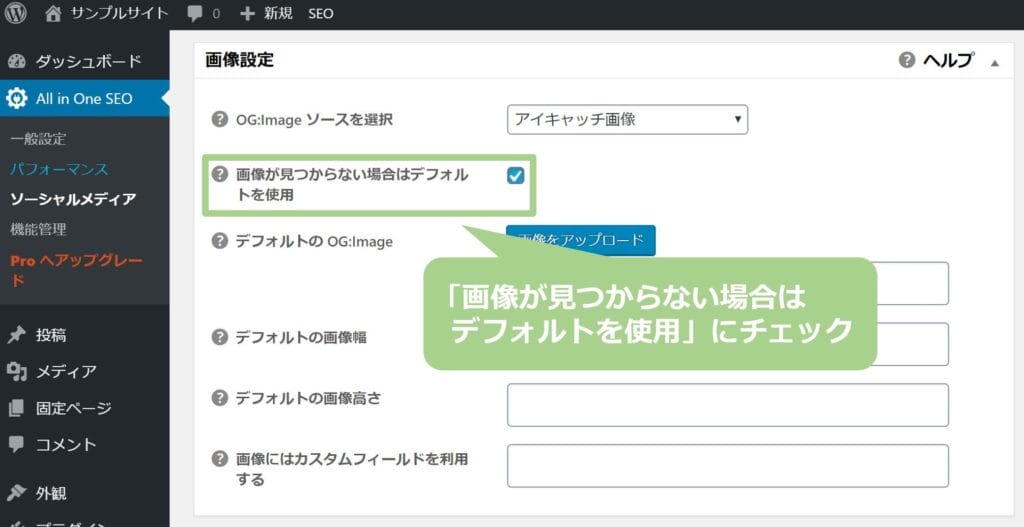Open ダッシュボード menu item
Screen dimensions: 1024x527
point(88,61)
